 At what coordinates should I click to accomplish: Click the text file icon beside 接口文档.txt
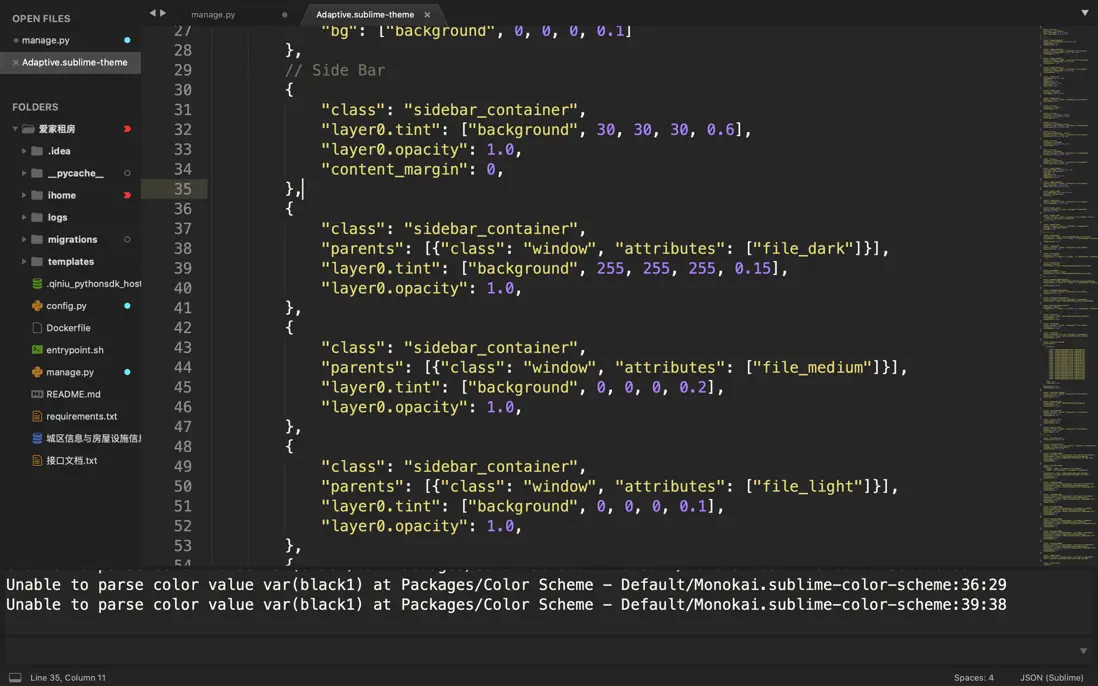[x=37, y=461]
